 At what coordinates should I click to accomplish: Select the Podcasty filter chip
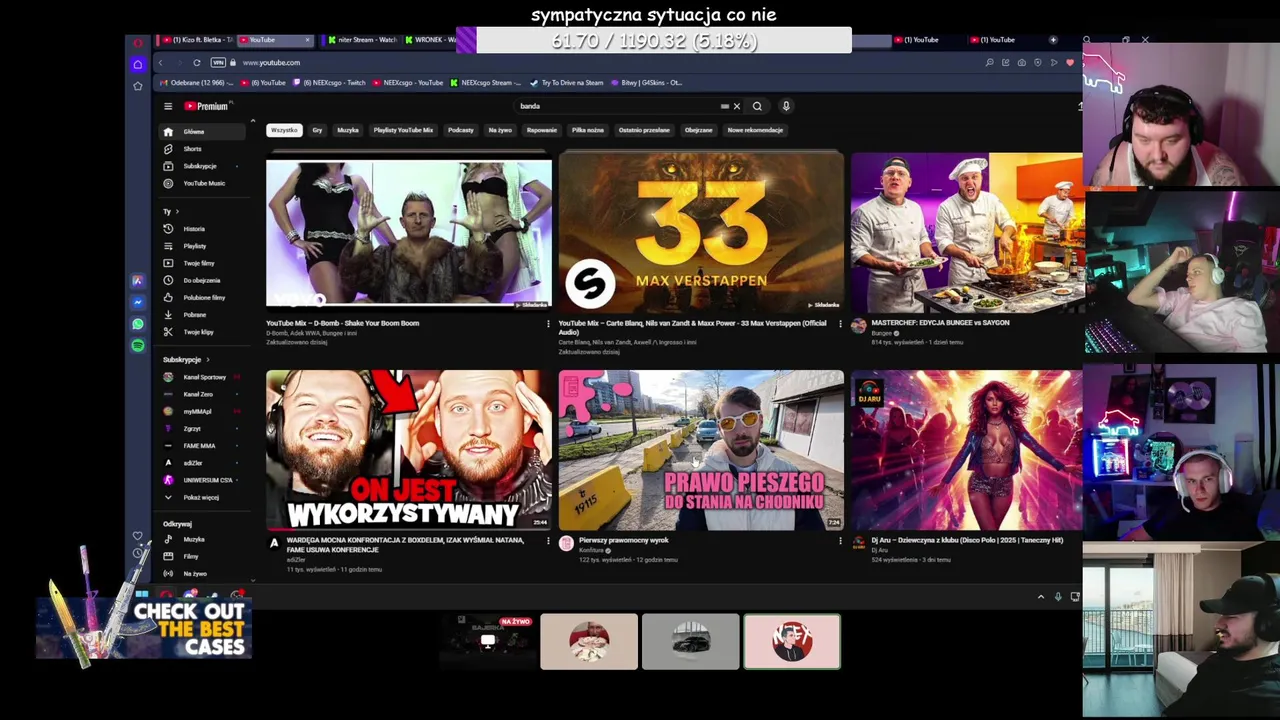point(461,130)
